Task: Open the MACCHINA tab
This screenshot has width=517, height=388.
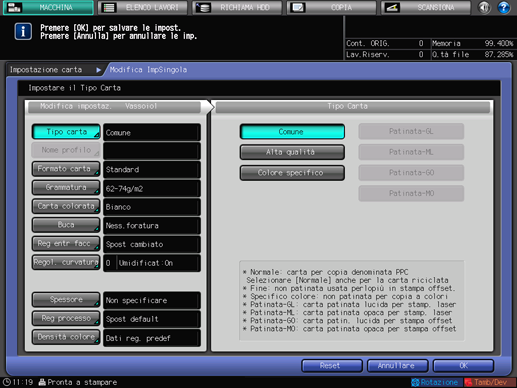Action: click(x=48, y=7)
